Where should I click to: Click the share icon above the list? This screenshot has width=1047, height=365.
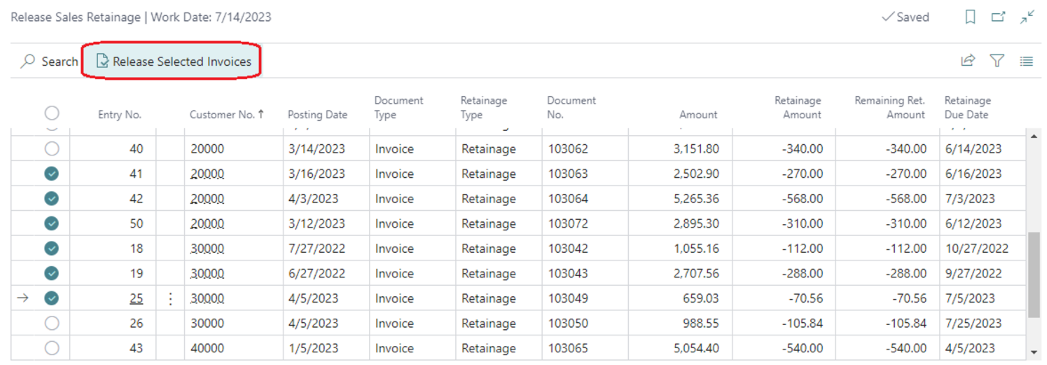coord(968,61)
